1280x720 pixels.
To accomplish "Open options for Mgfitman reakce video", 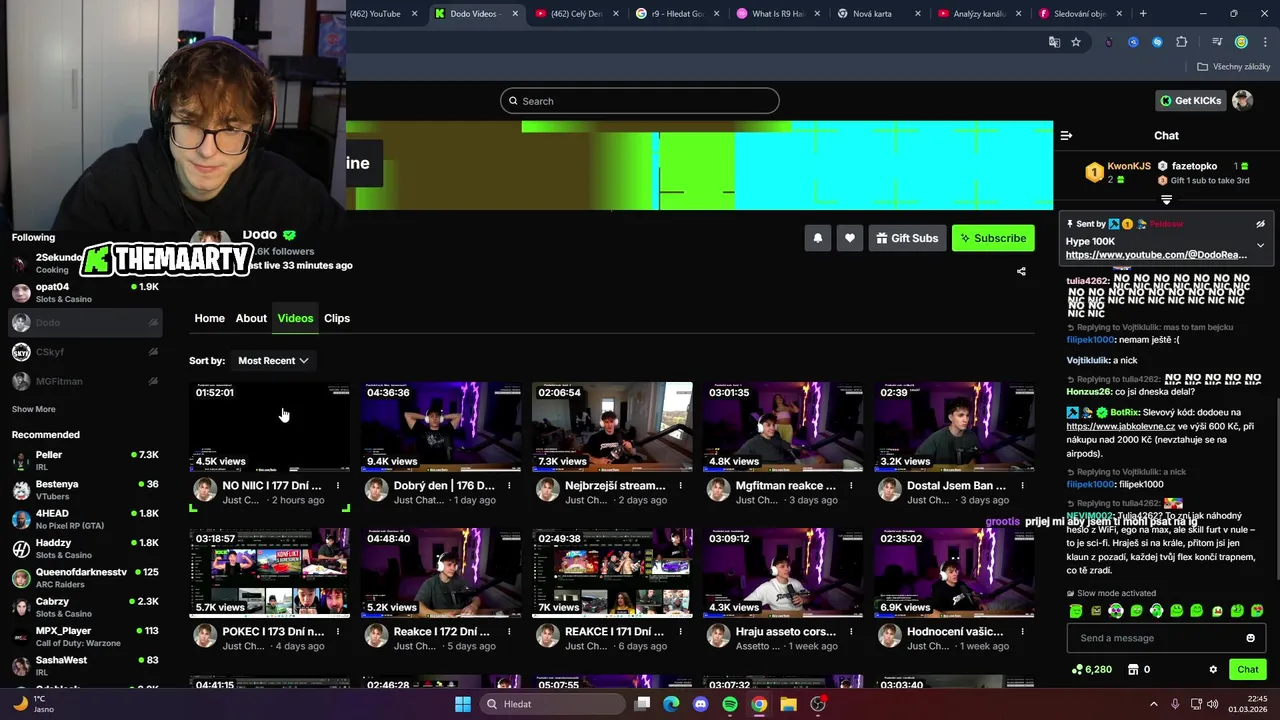I will [x=851, y=486].
